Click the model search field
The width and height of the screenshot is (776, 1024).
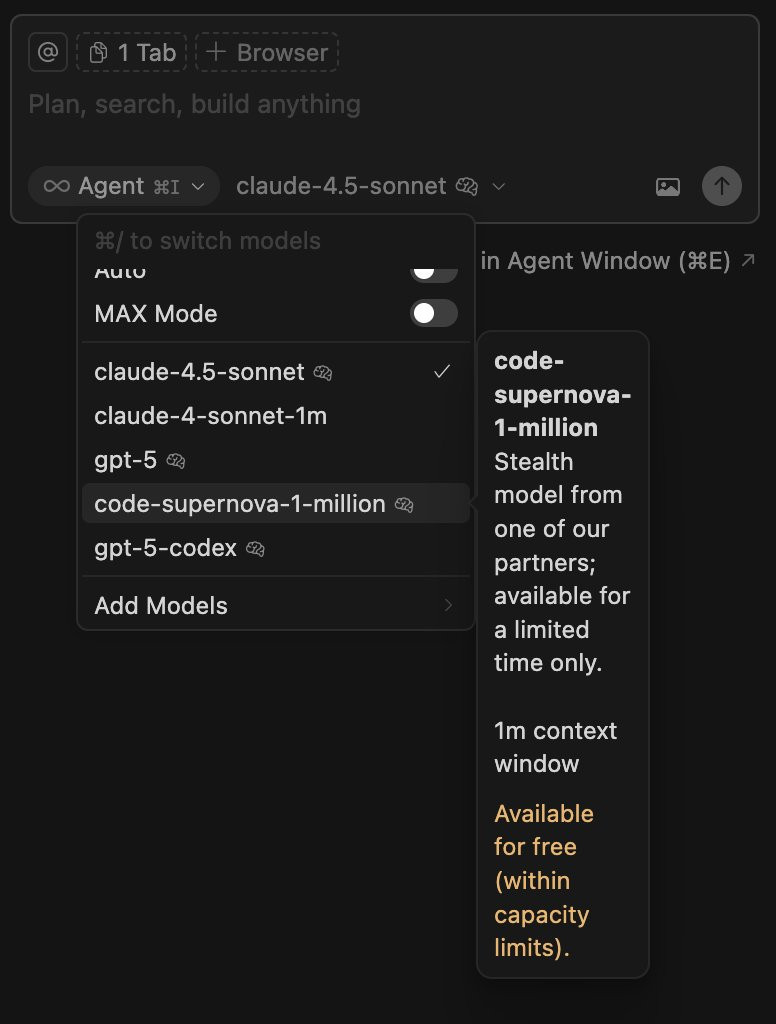tap(250, 241)
